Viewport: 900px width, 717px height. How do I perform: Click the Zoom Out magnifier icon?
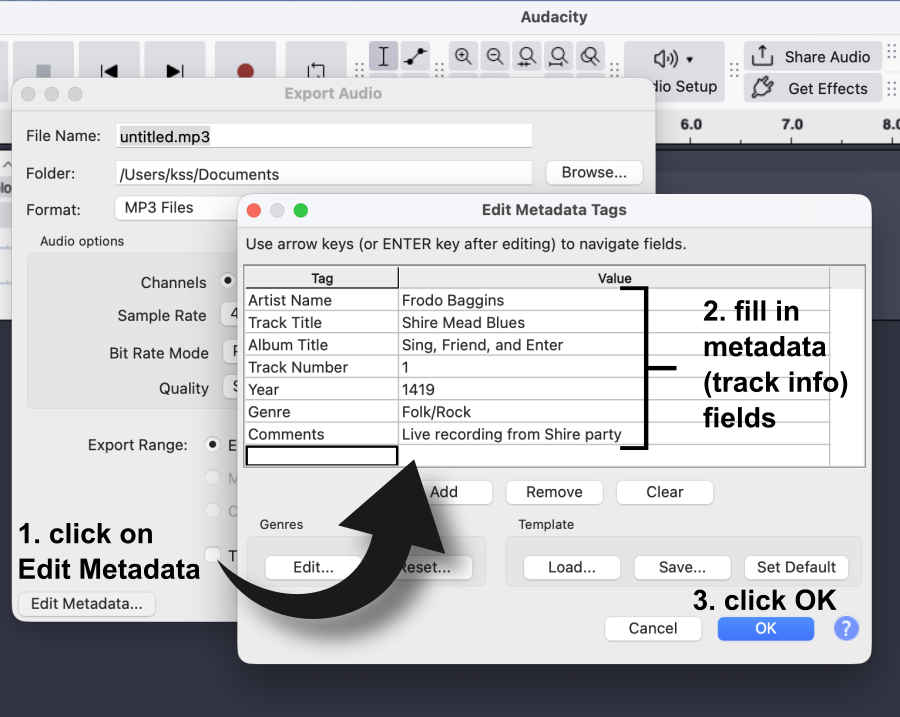pos(495,56)
